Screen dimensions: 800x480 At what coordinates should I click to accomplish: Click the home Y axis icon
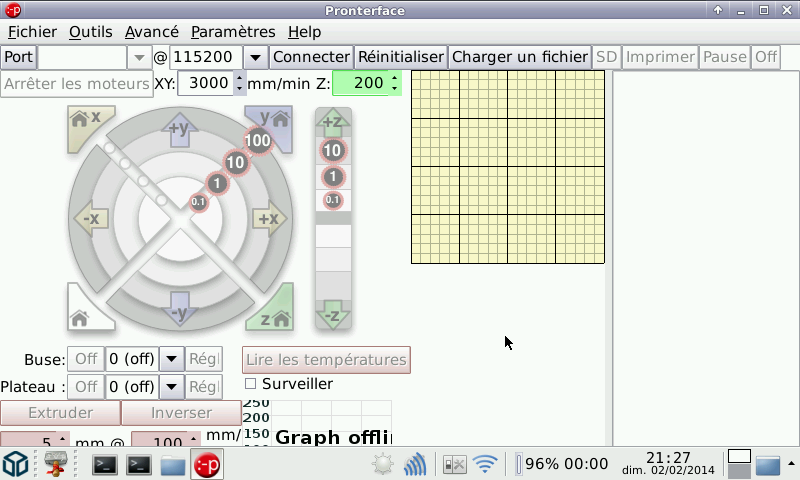[272, 125]
